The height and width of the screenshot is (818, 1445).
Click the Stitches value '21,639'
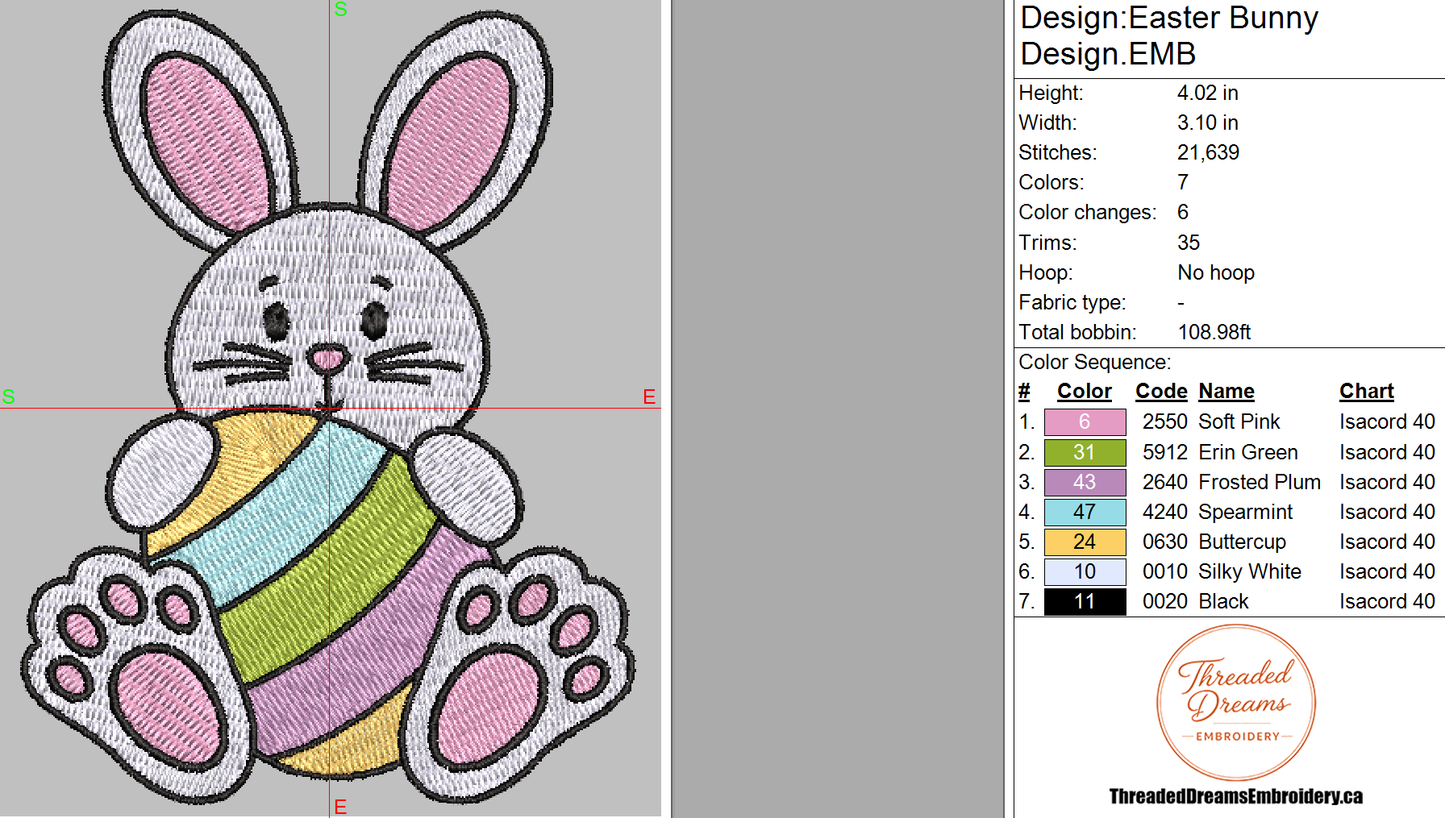[1208, 153]
